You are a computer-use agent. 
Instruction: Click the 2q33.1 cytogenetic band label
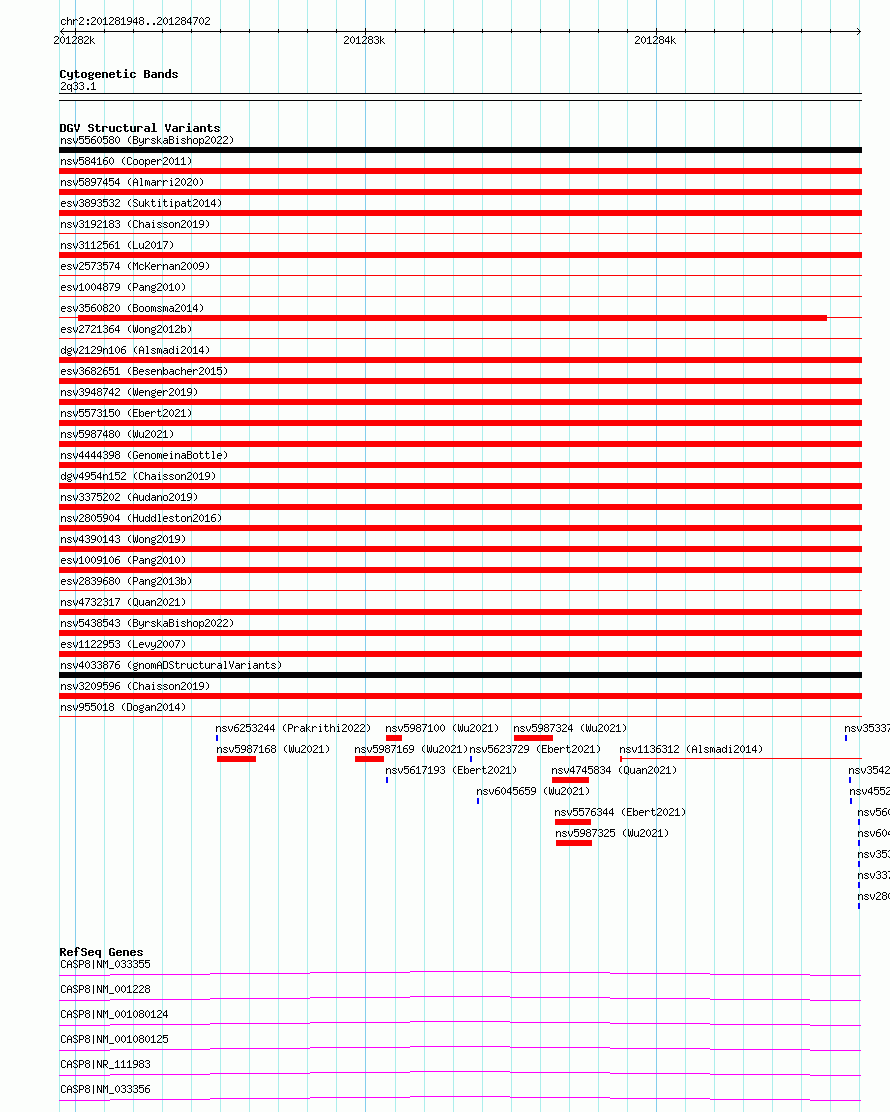[x=78, y=87]
